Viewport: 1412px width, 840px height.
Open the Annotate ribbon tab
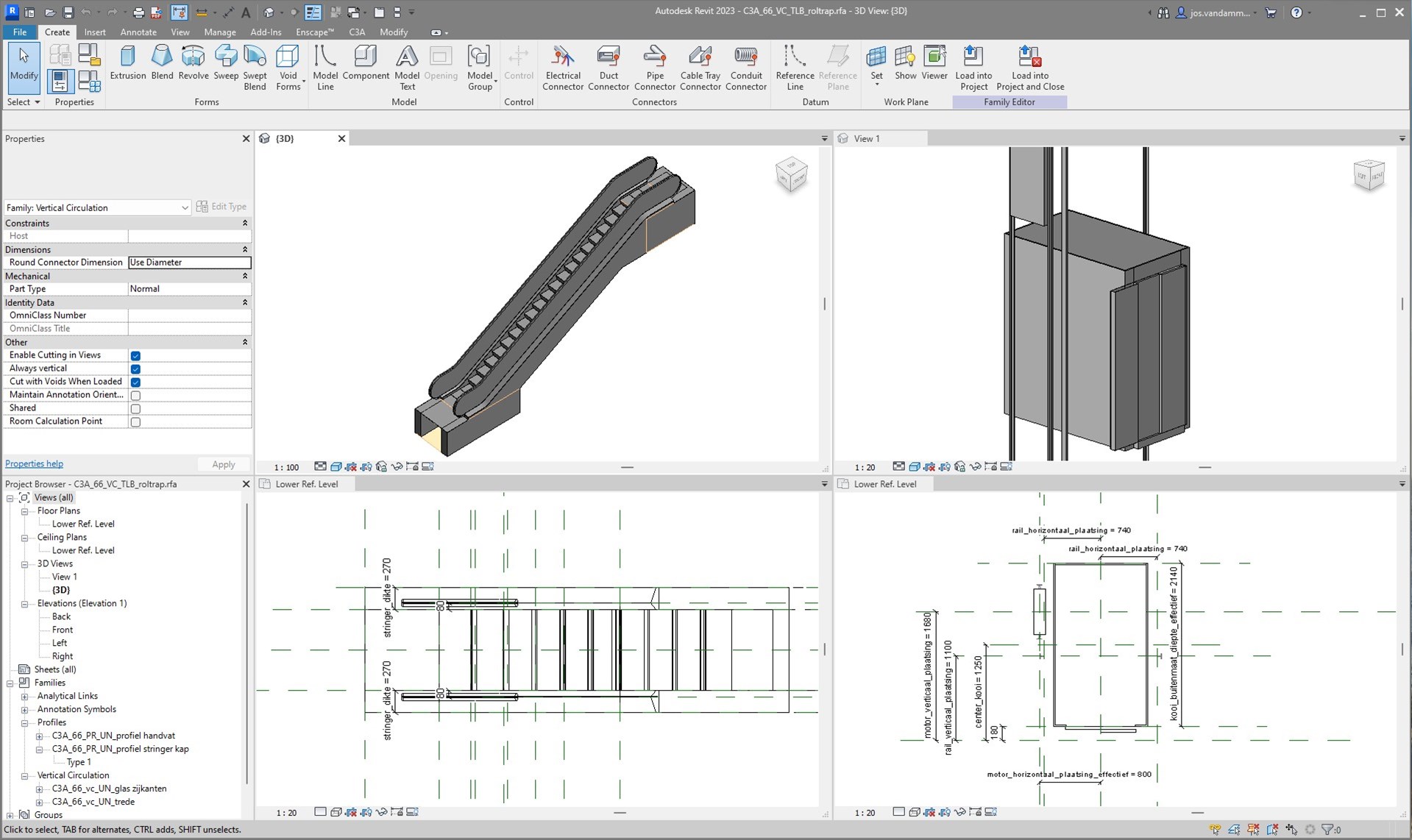[138, 32]
